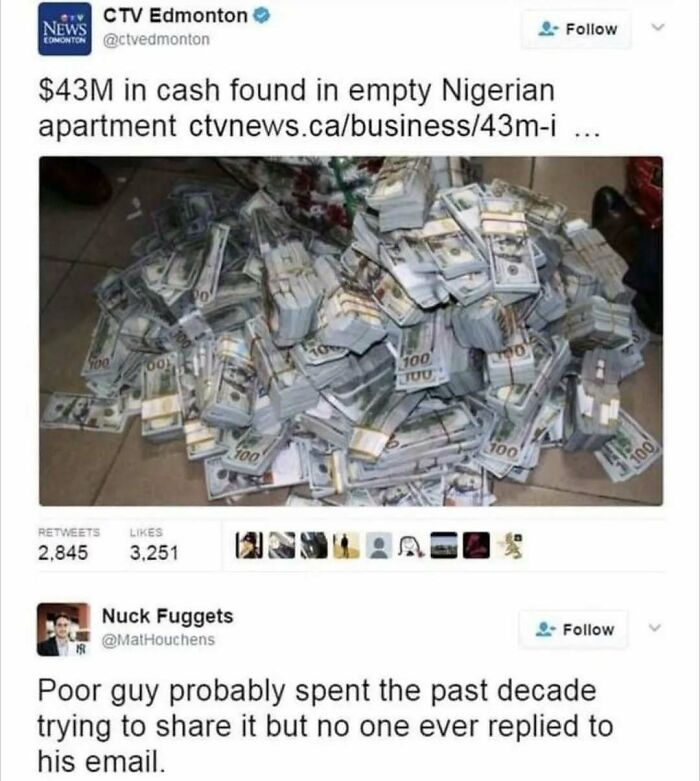The image size is (700, 781).
Task: Open @MatHouchens handle link
Action: click(158, 640)
